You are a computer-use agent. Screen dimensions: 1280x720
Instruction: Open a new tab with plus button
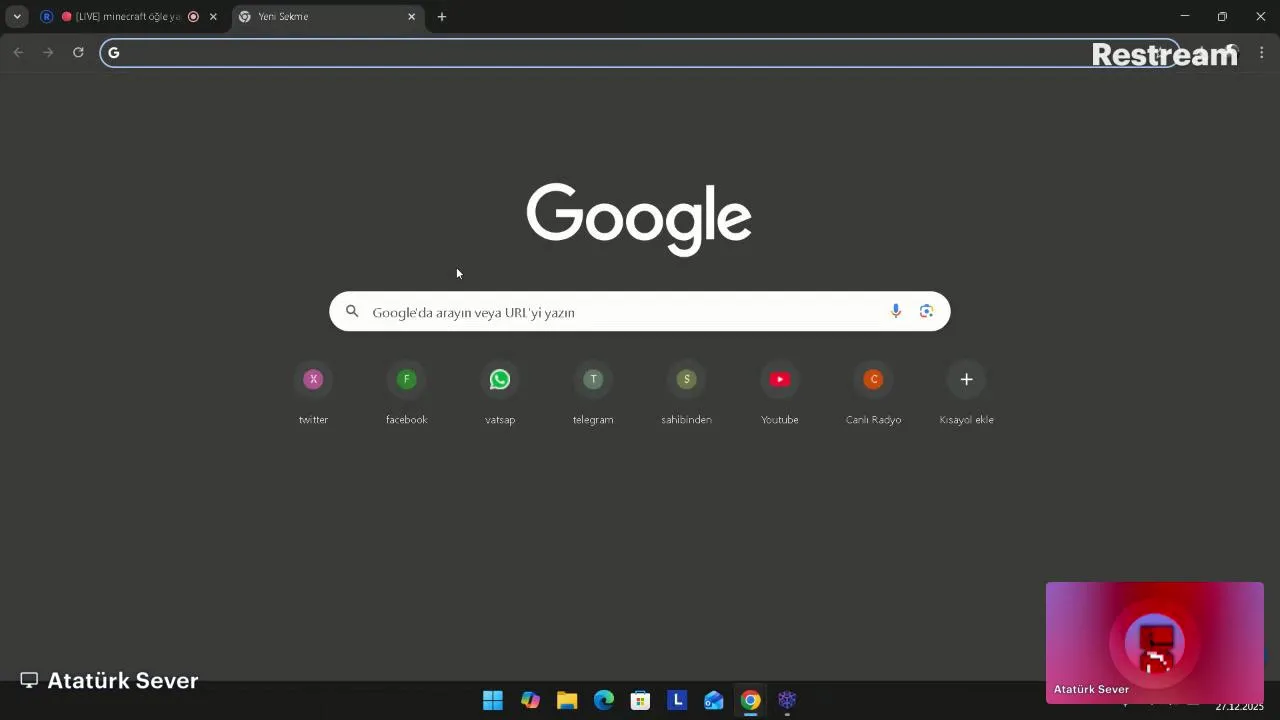(x=442, y=16)
